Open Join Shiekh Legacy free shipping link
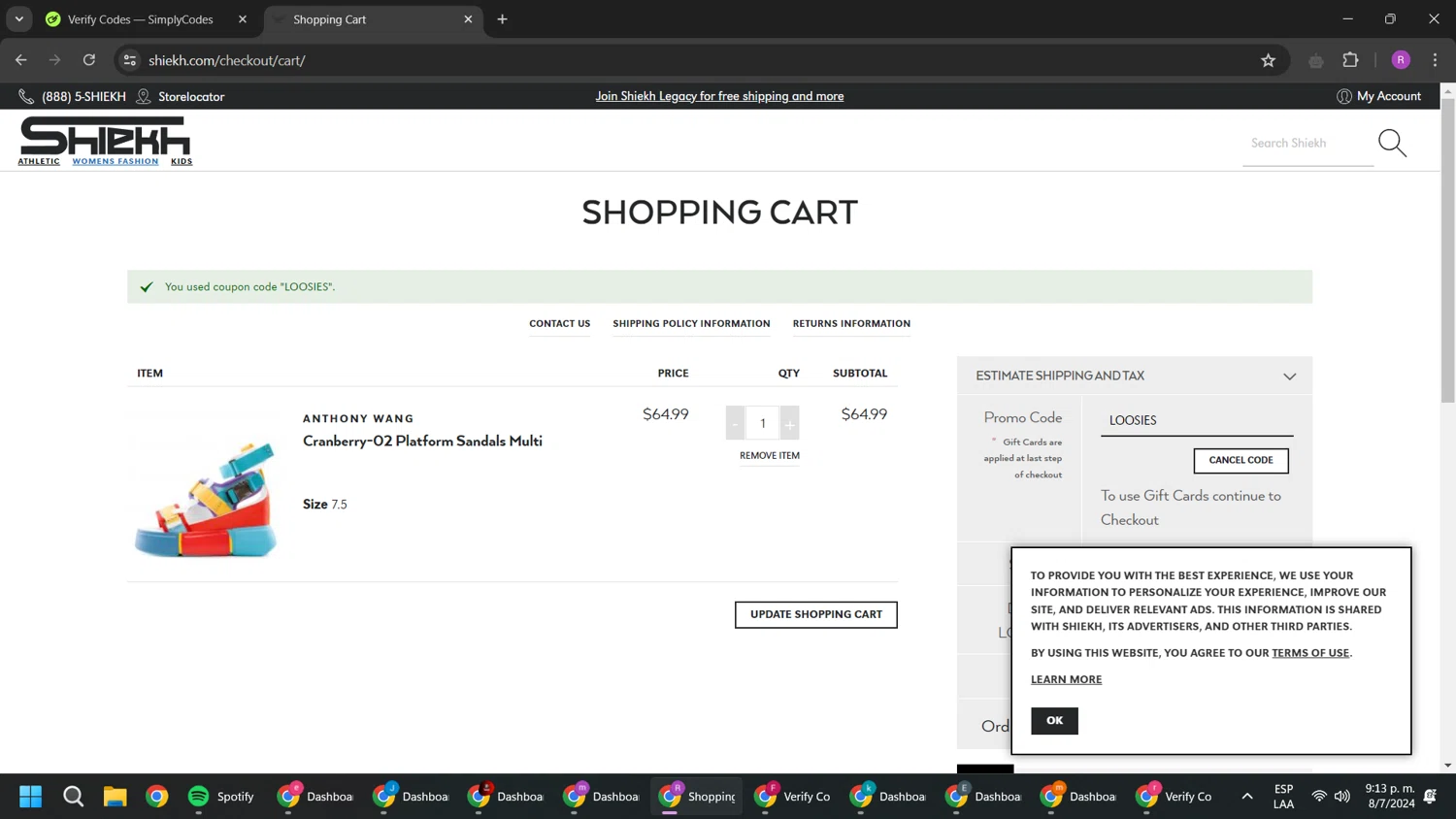The height and width of the screenshot is (819, 1456). pyautogui.click(x=719, y=96)
